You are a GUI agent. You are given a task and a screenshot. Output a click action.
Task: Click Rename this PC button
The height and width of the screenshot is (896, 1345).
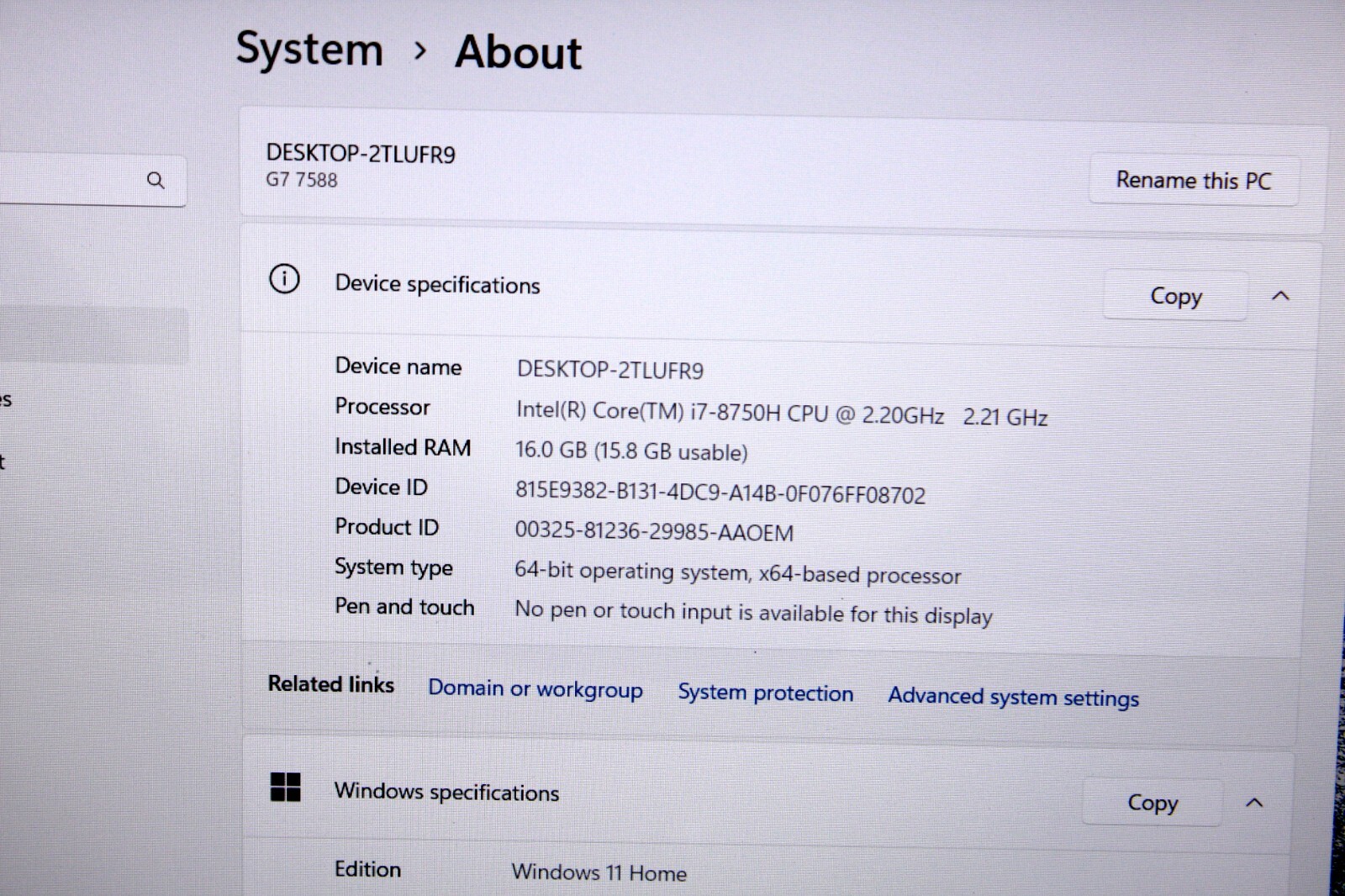pyautogui.click(x=1194, y=180)
